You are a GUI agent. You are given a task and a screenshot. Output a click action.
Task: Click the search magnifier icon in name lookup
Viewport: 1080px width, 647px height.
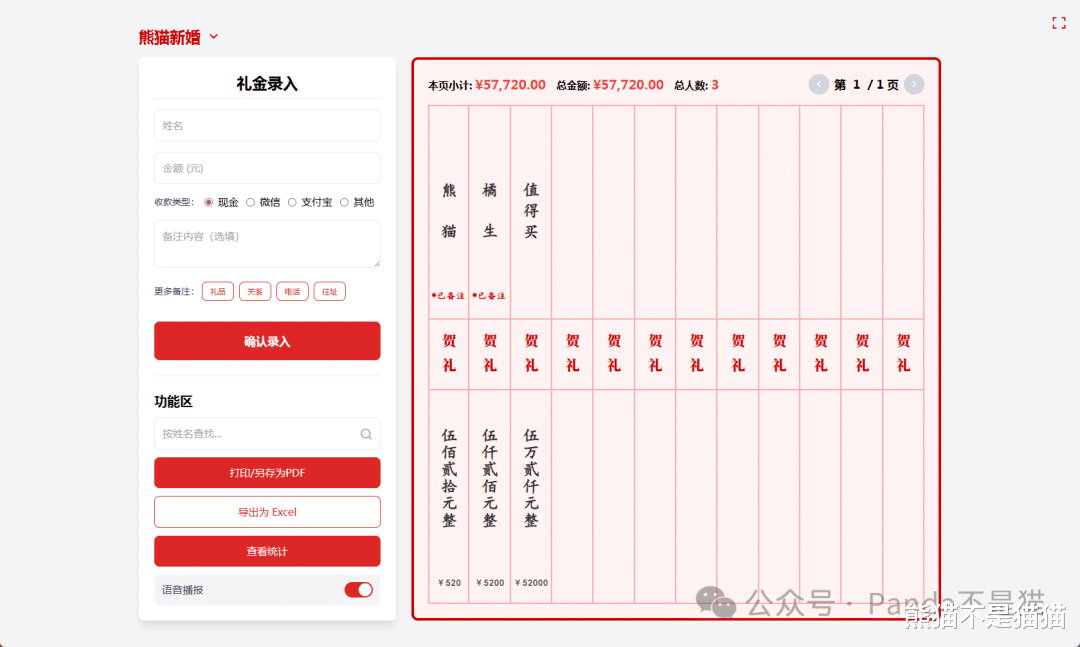366,433
